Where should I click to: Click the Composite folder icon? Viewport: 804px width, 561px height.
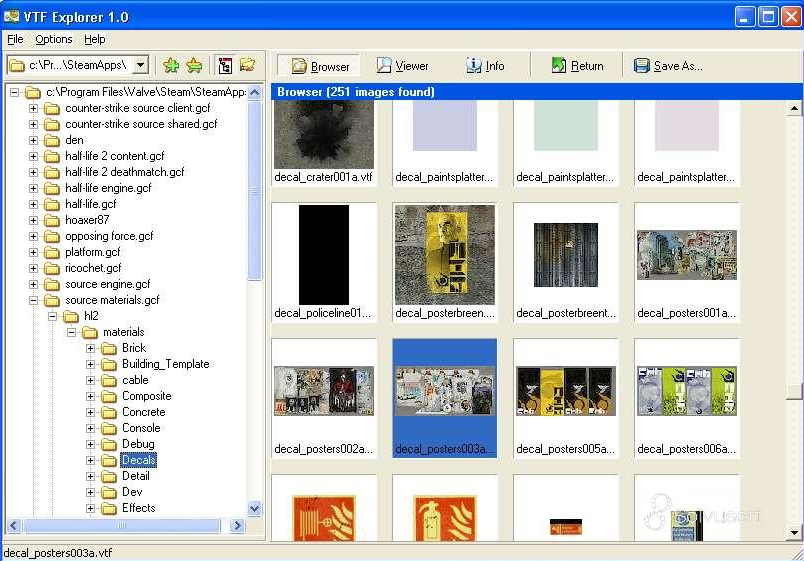pos(109,396)
